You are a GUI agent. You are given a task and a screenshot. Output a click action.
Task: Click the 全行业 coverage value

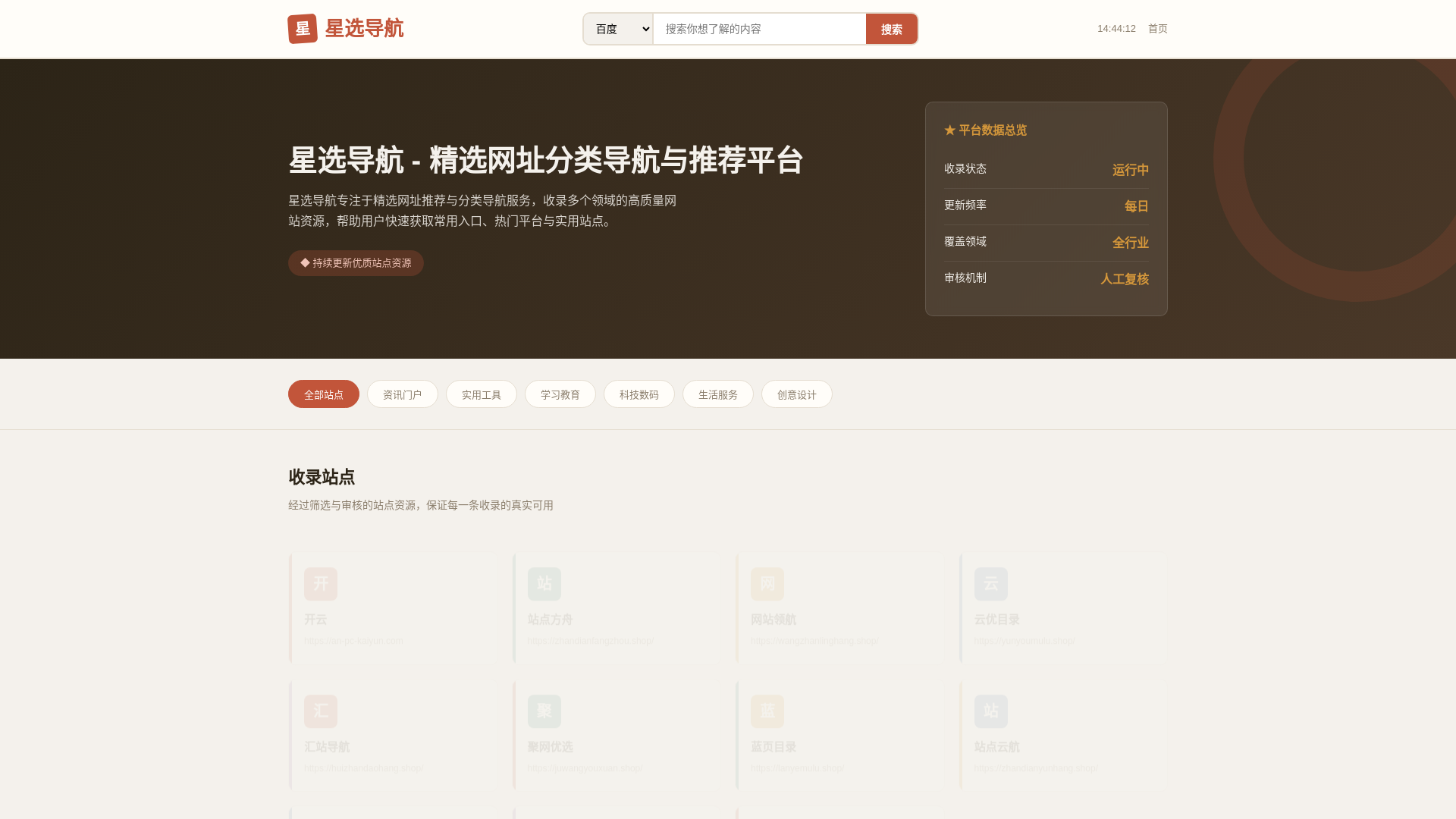pyautogui.click(x=1130, y=243)
